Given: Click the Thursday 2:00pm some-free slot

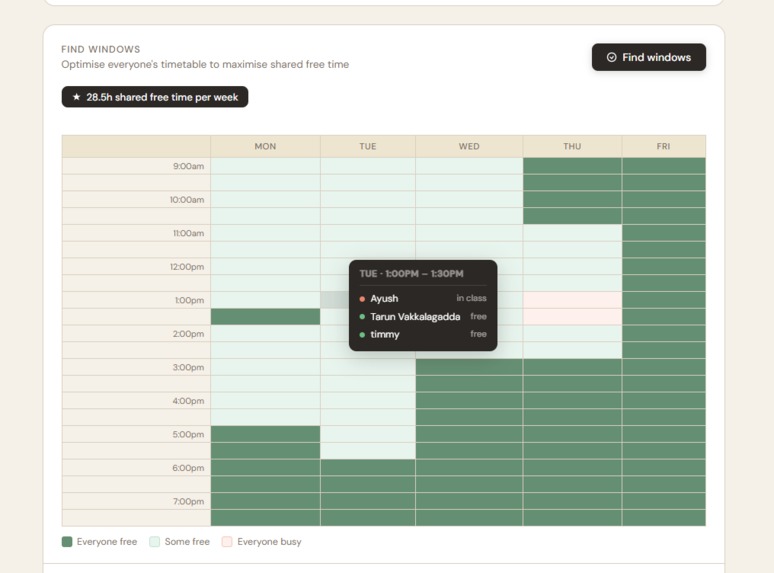Looking at the screenshot, I should (572, 334).
